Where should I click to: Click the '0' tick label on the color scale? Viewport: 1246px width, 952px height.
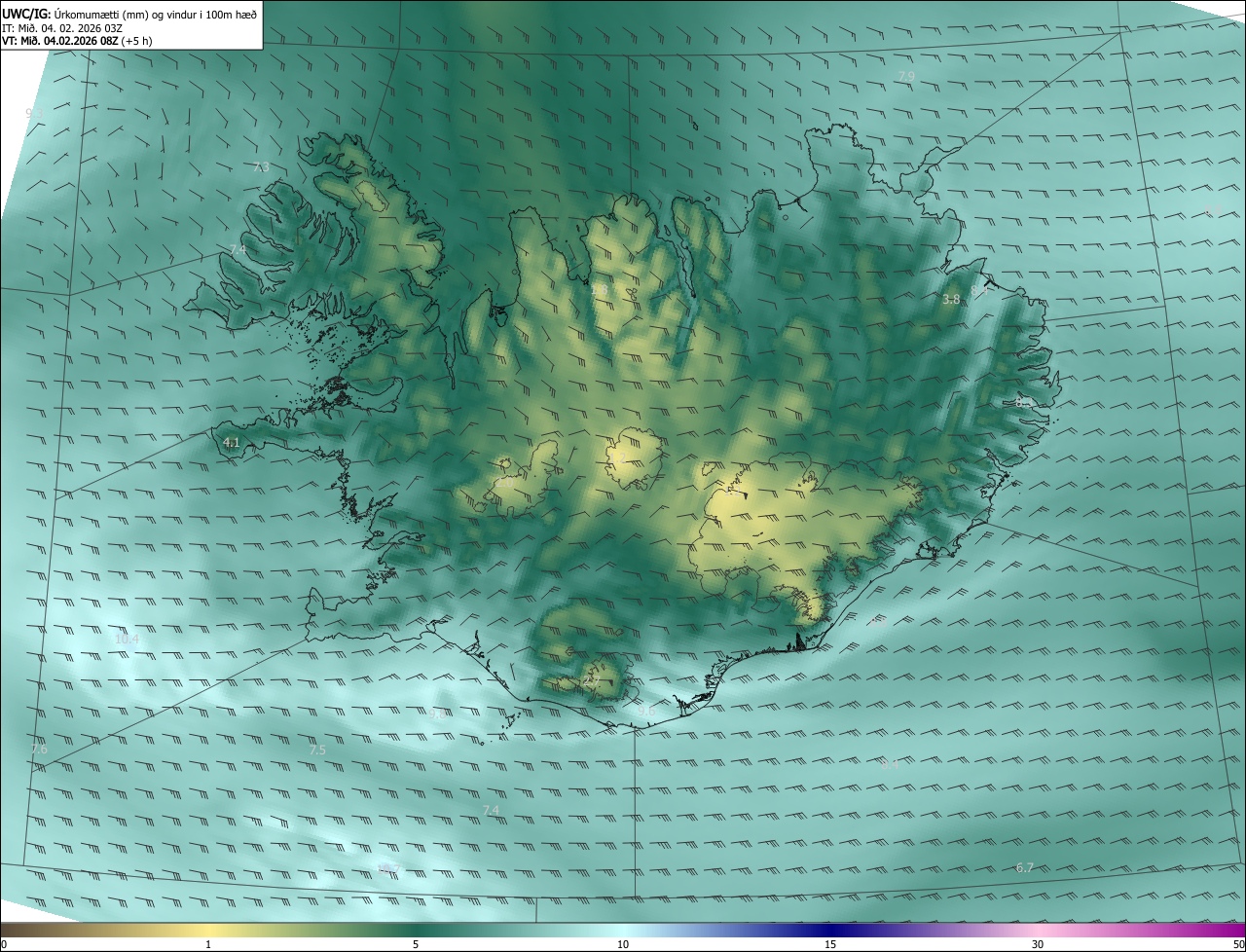coord(4,944)
